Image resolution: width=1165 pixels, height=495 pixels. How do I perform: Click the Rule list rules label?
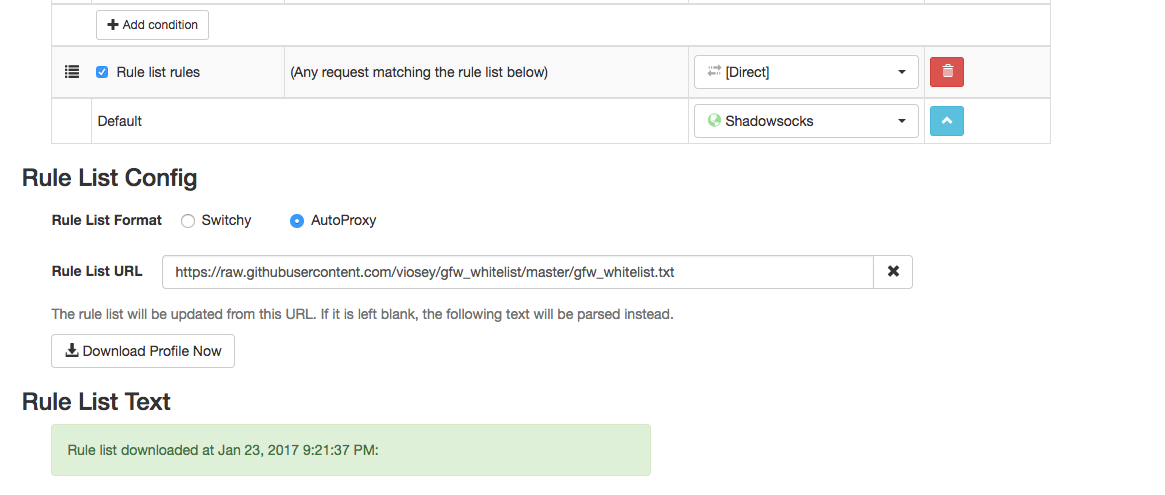point(158,72)
